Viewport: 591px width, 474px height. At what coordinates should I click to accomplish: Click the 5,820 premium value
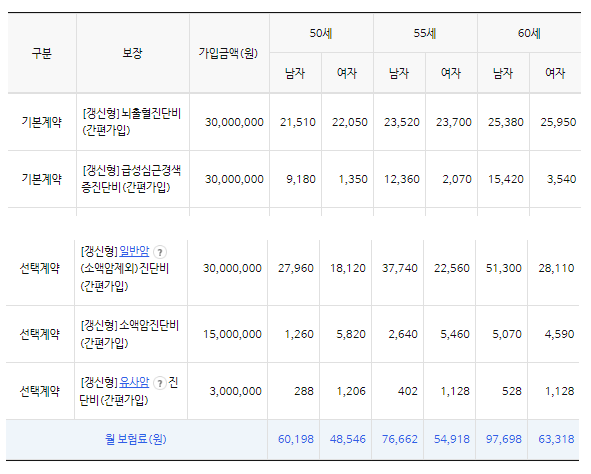click(351, 334)
